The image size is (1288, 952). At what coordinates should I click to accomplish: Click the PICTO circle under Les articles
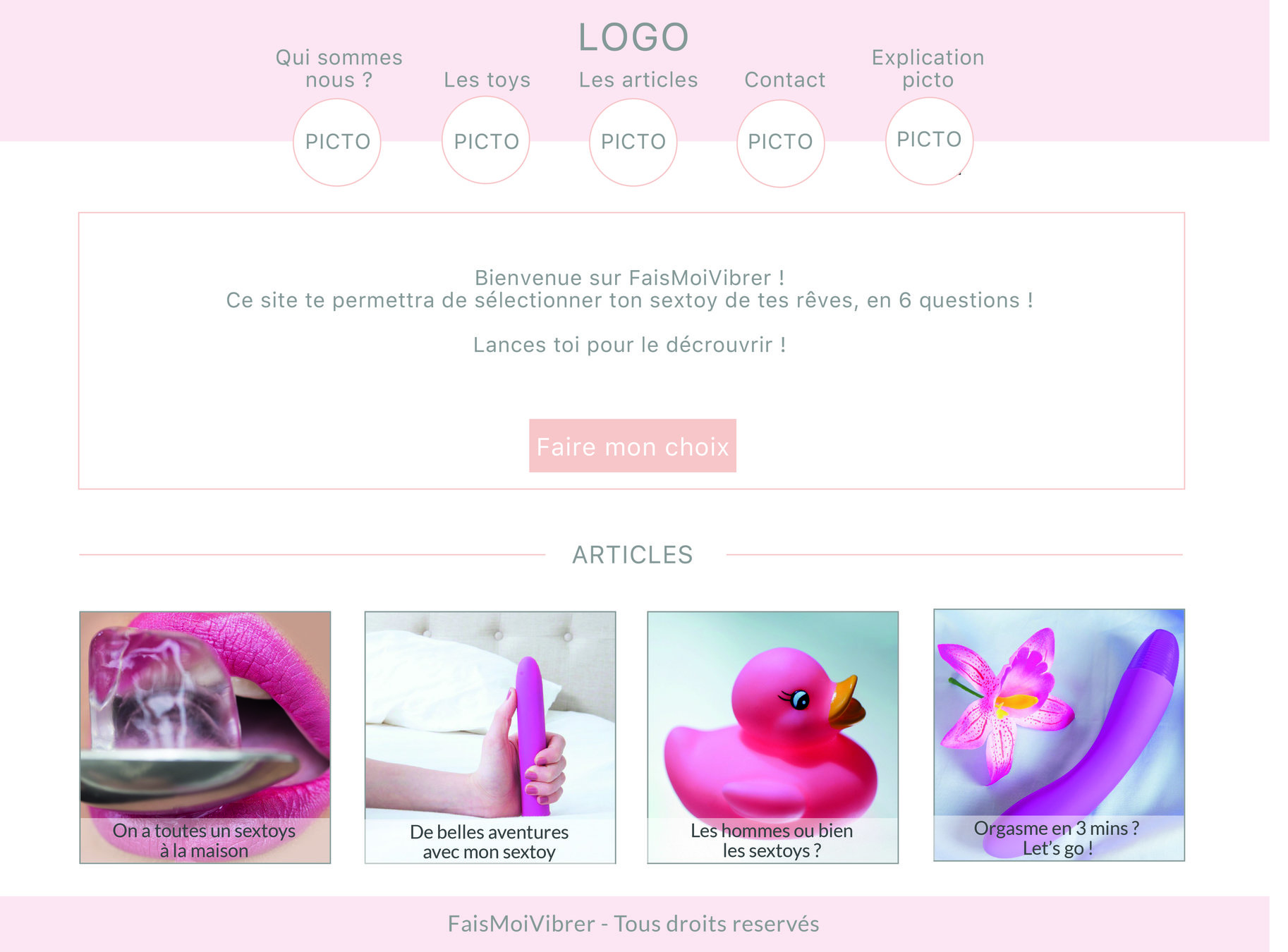point(633,142)
